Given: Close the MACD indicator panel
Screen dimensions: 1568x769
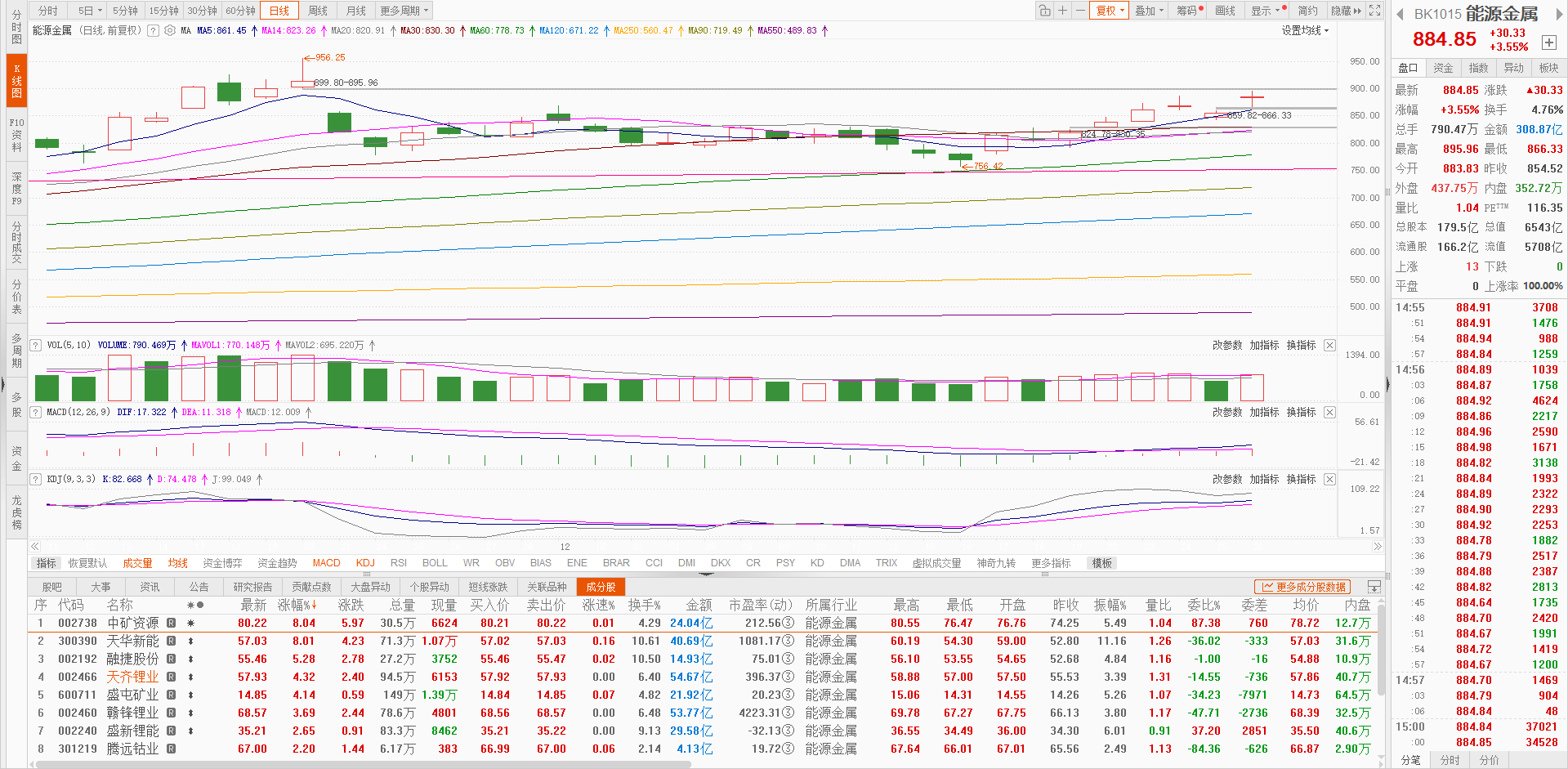Looking at the screenshot, I should point(1329,413).
